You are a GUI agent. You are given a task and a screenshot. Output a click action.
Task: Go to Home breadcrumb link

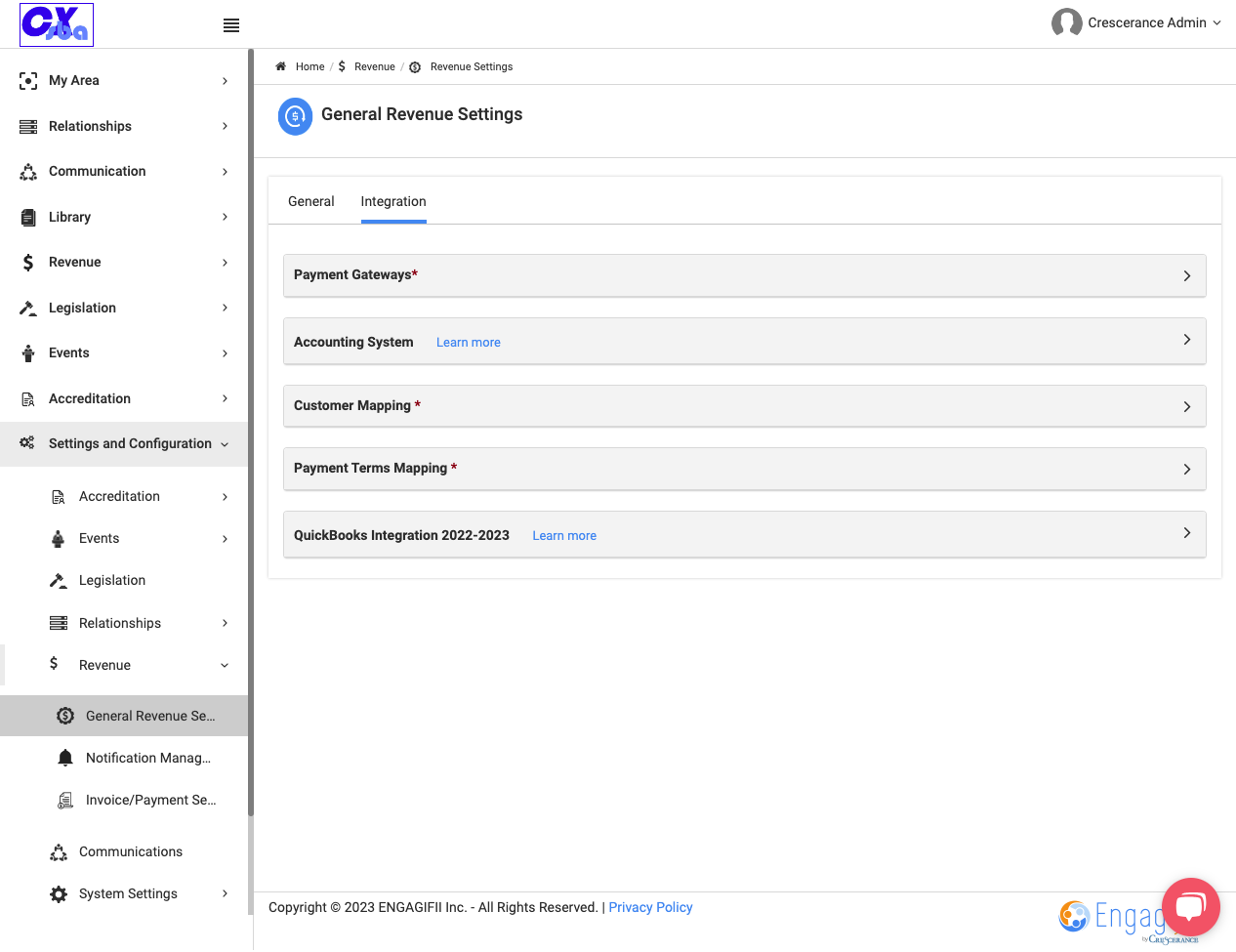[x=309, y=67]
